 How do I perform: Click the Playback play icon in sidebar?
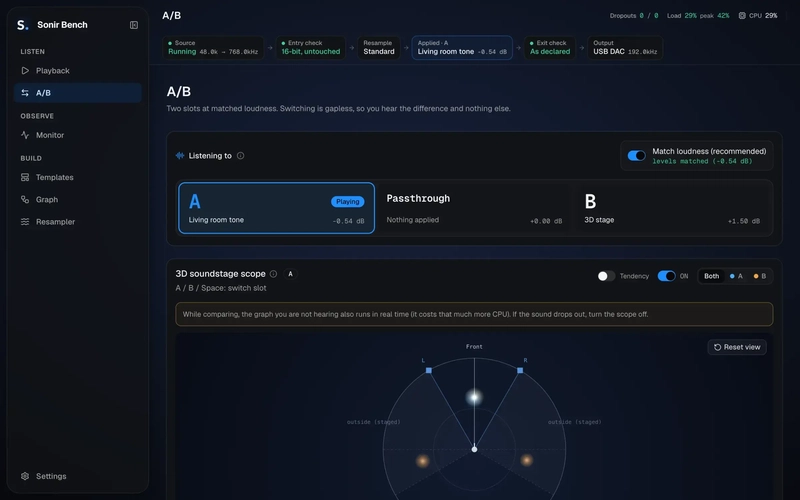click(25, 70)
